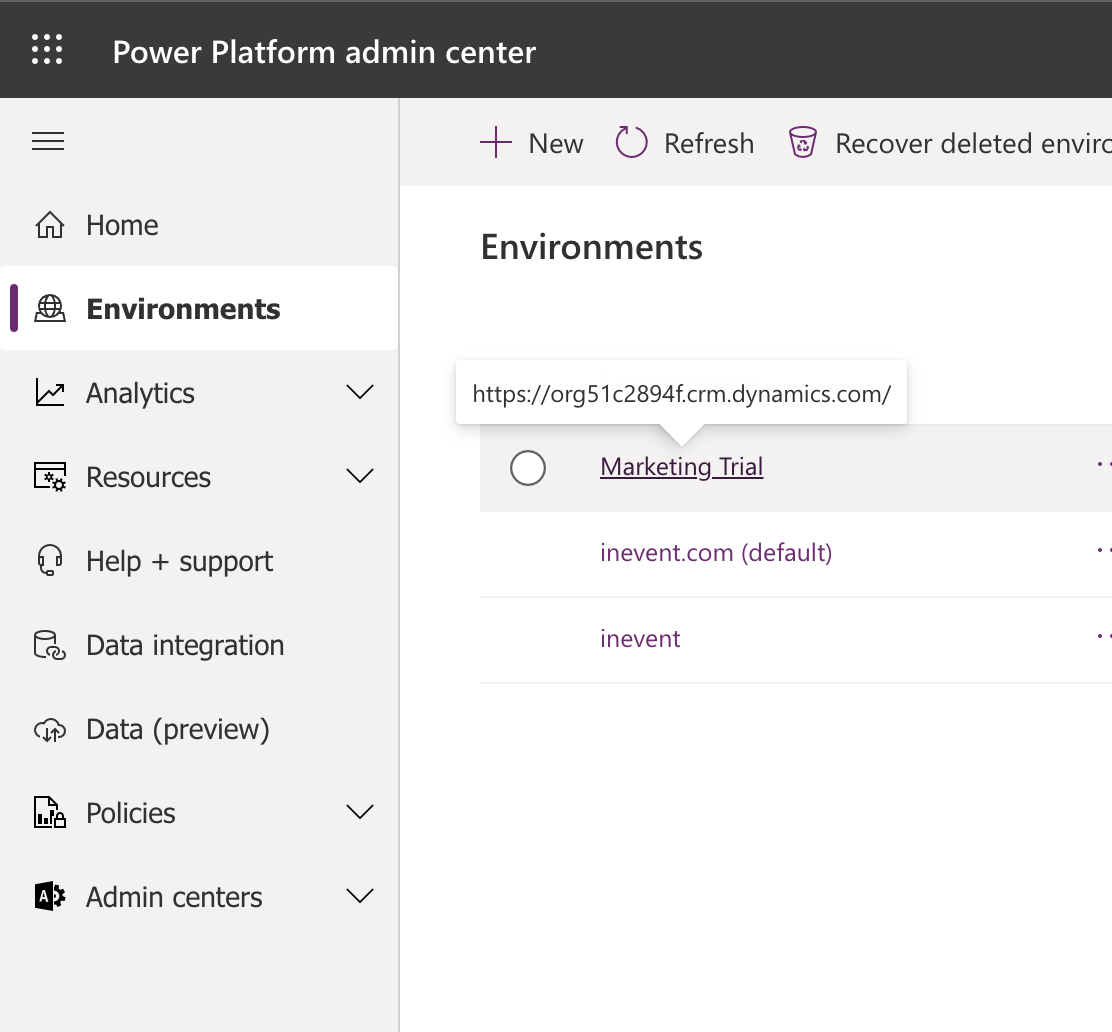Viewport: 1112px width, 1032px height.
Task: Click the Environments page heading
Action: point(591,247)
